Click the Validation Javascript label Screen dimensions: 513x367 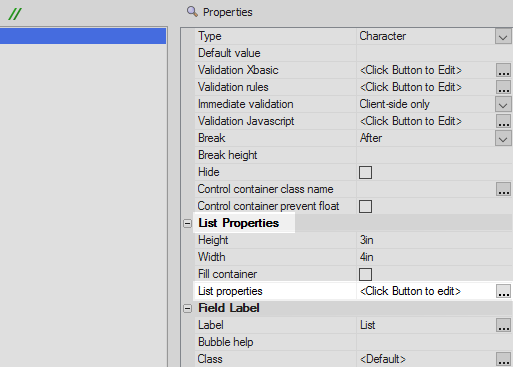click(246, 121)
